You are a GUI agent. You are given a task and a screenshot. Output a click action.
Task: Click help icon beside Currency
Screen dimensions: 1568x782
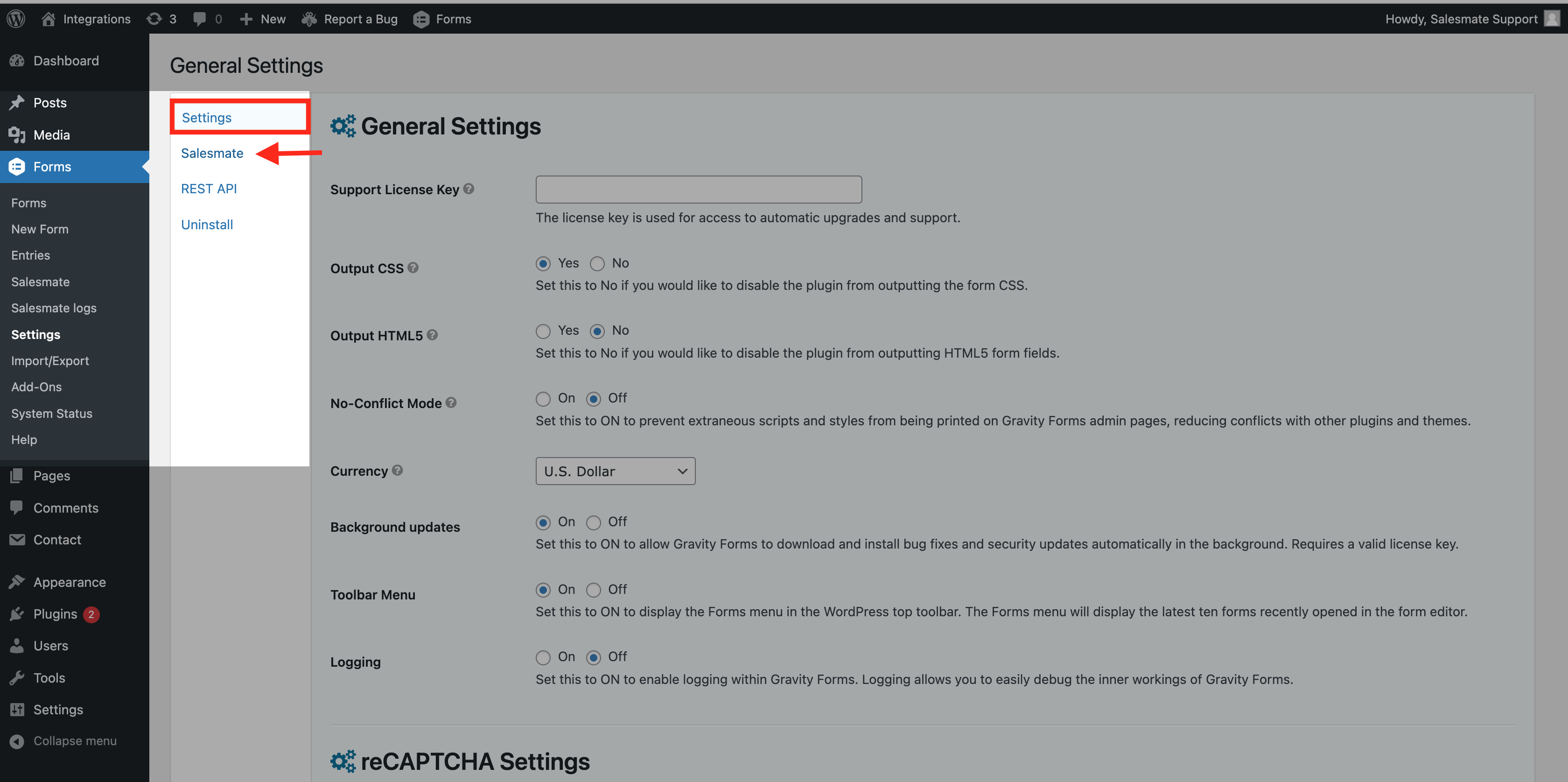pos(398,470)
